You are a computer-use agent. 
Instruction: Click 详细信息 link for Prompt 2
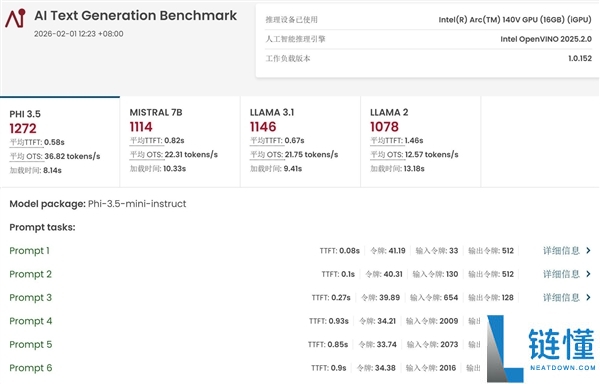(x=561, y=274)
